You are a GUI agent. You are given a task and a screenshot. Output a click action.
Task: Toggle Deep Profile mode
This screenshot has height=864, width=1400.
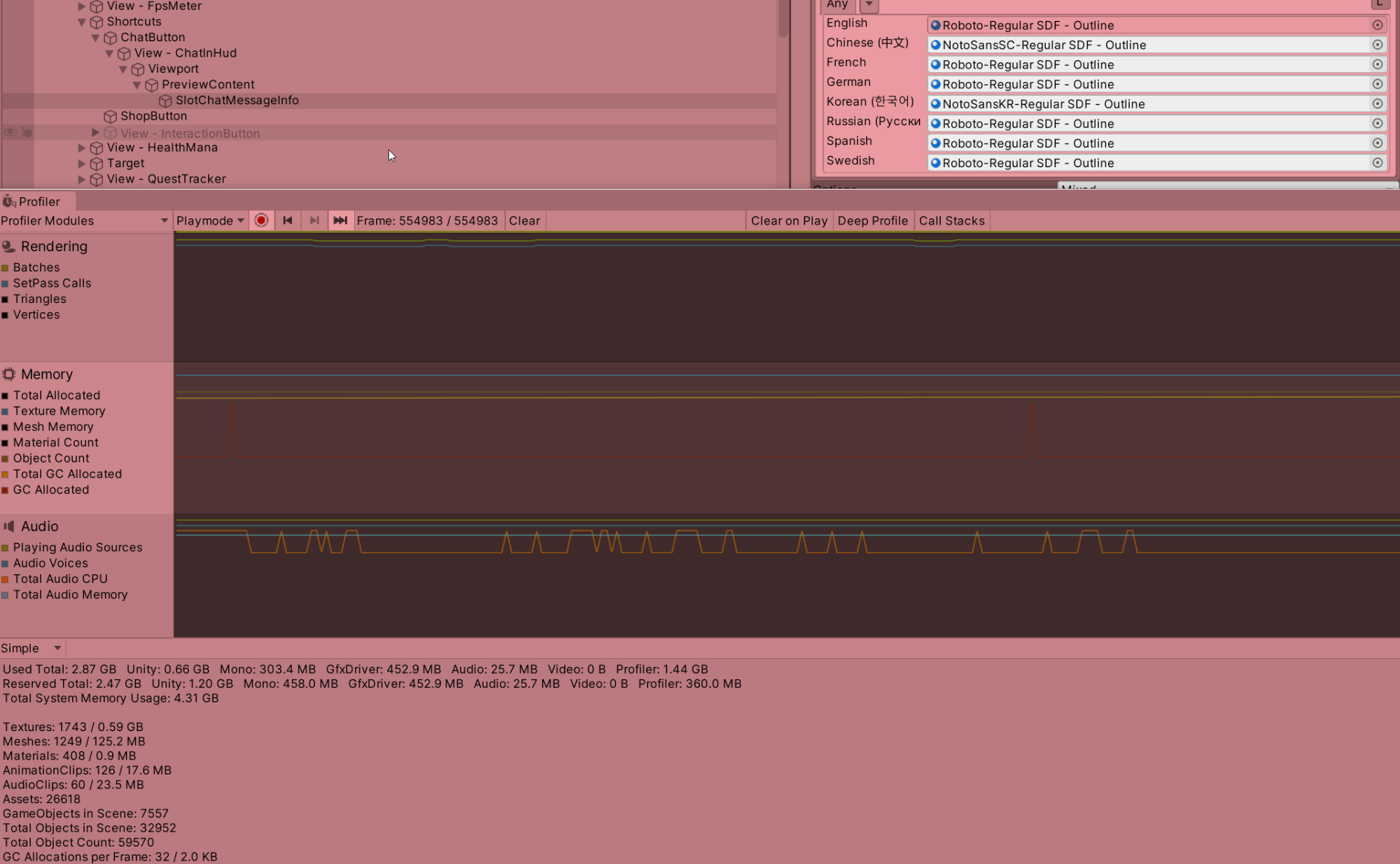click(x=872, y=220)
